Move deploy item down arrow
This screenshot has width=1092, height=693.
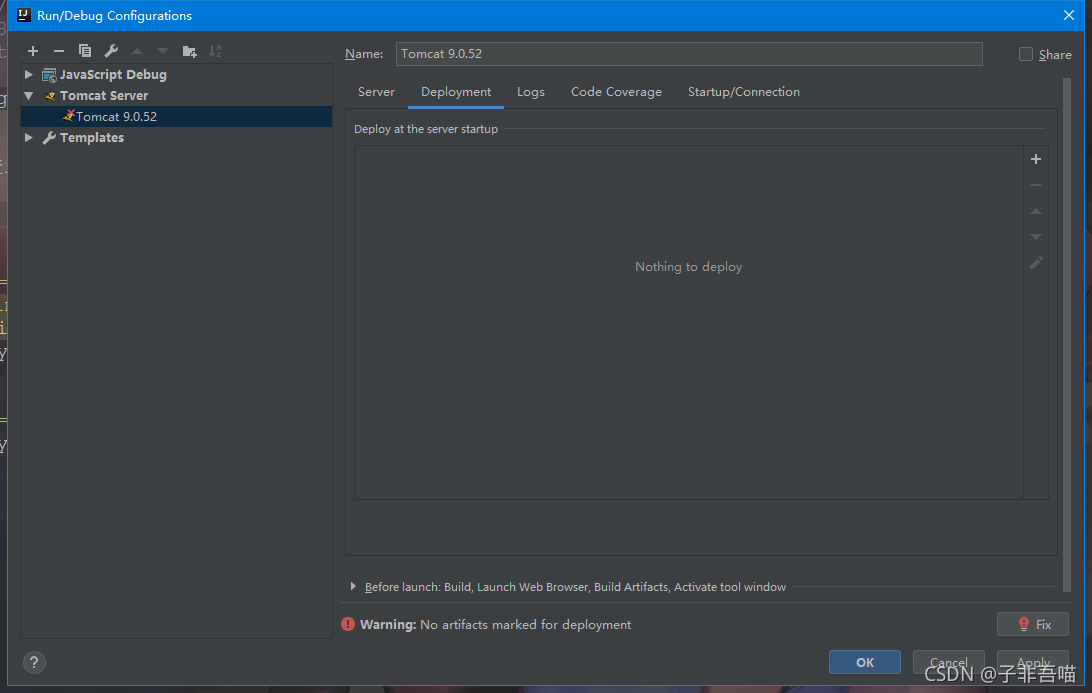click(x=1036, y=237)
